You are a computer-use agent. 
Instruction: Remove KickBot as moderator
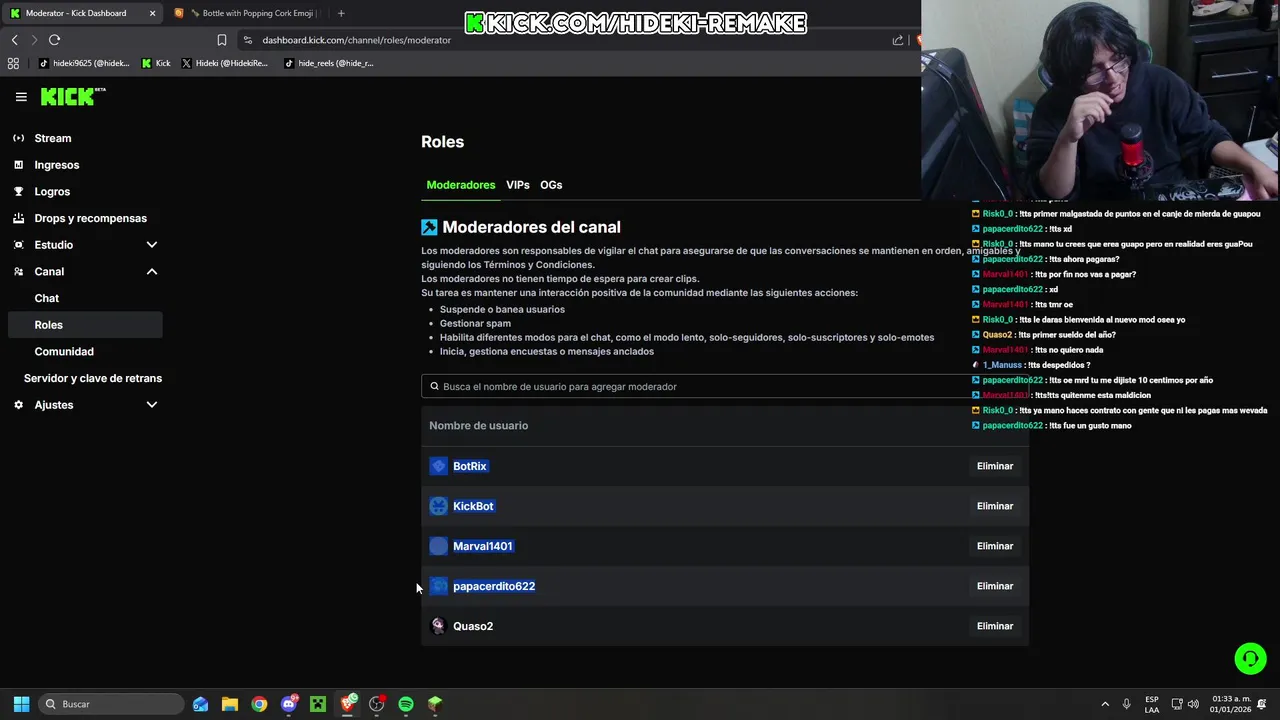point(995,506)
